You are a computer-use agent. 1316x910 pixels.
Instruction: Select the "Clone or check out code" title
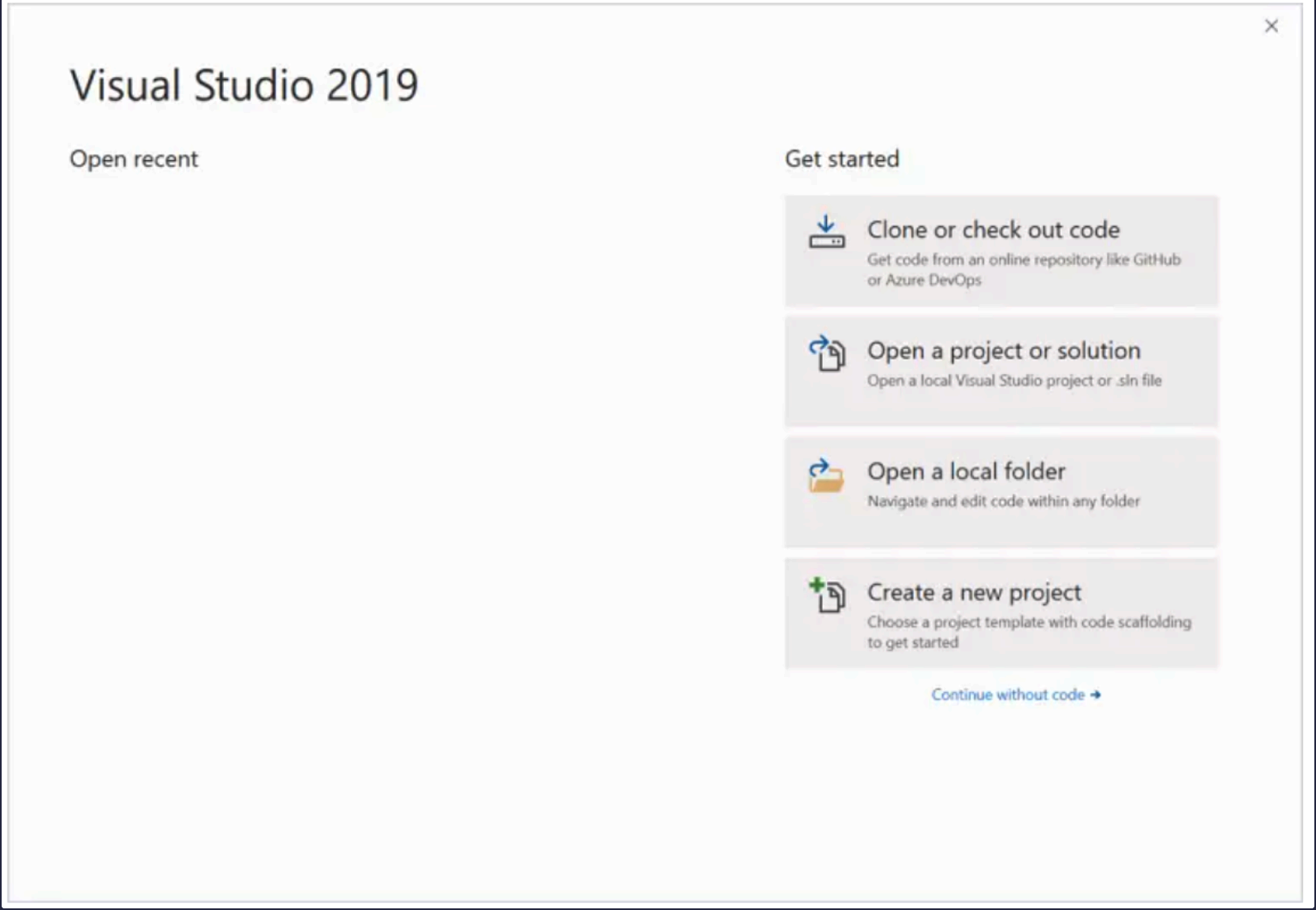[993, 230]
